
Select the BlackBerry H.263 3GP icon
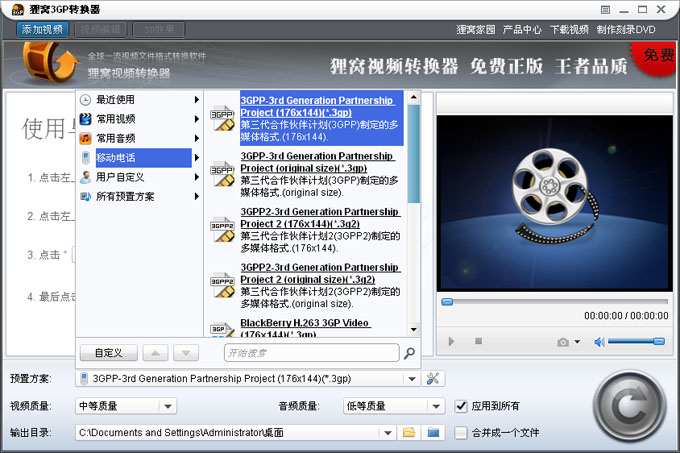[222, 329]
